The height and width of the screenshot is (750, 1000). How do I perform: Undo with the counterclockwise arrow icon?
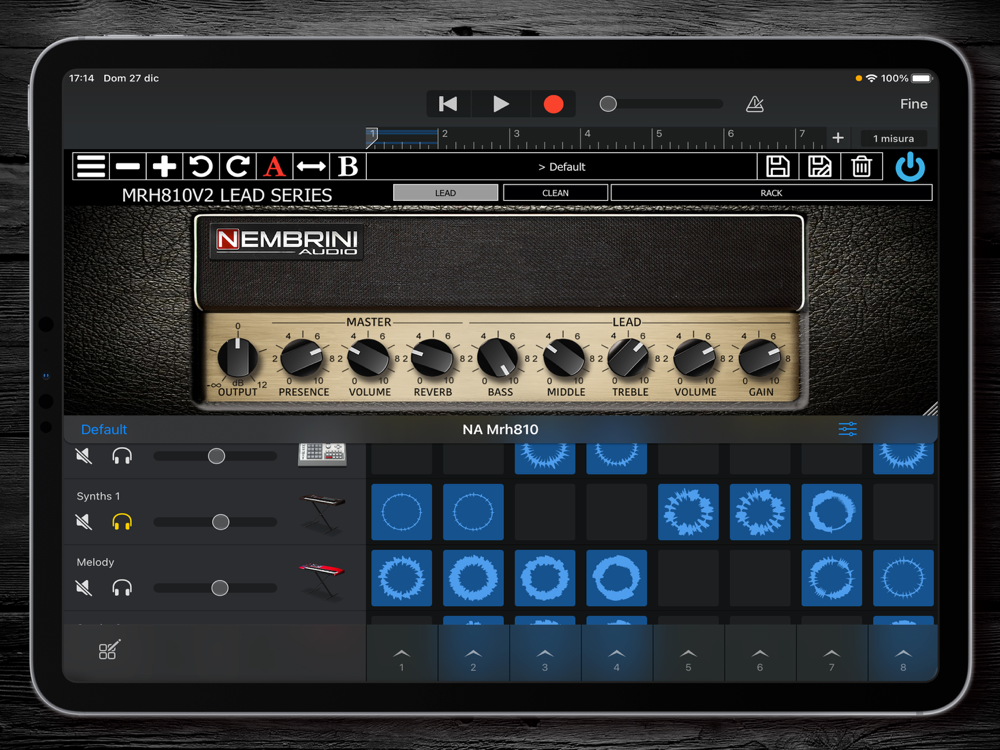coord(201,166)
